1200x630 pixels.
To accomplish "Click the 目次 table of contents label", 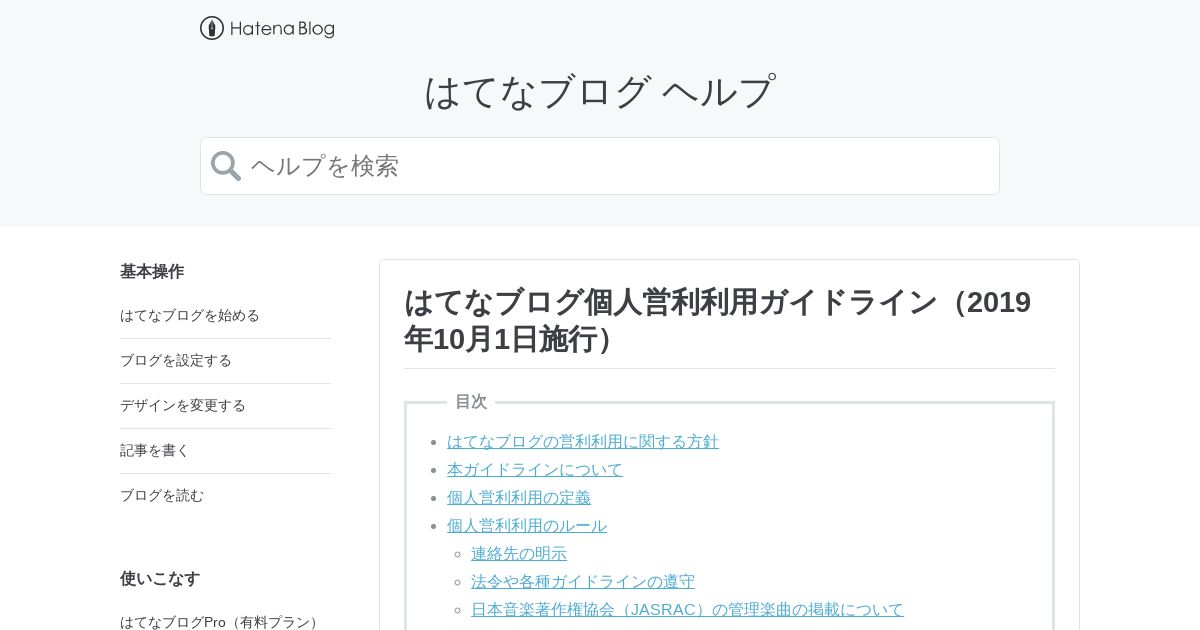I will pyautogui.click(x=471, y=401).
